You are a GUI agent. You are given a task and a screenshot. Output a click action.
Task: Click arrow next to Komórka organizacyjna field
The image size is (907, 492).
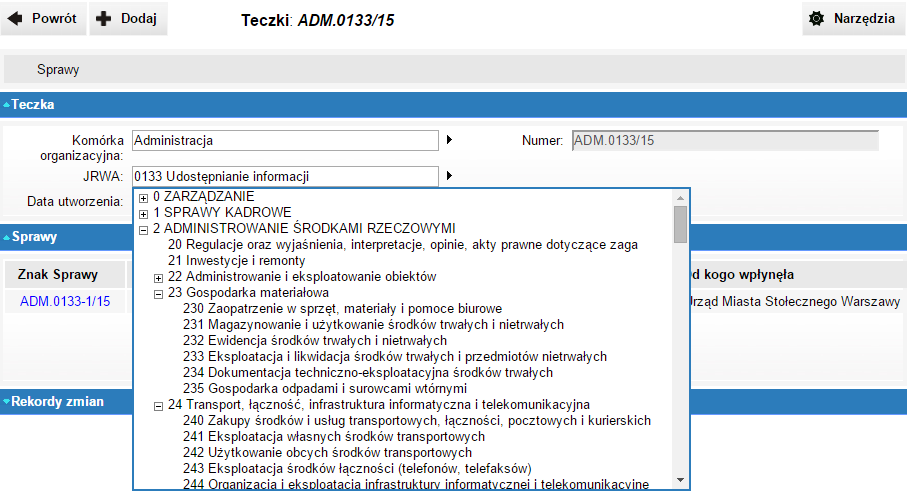[449, 141]
